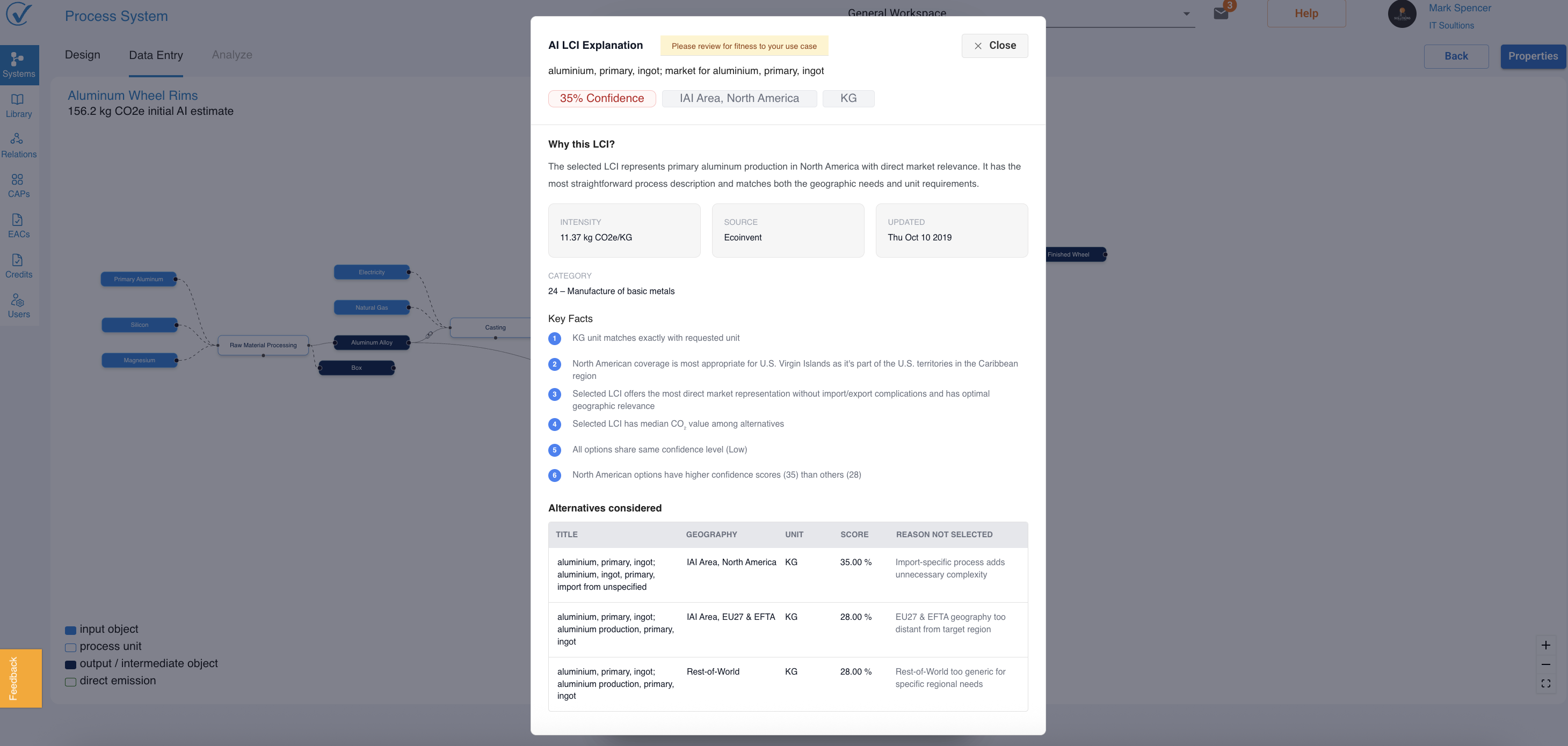Screen dimensions: 1568x746
Task: Switch to the Design tab
Action: 83,55
